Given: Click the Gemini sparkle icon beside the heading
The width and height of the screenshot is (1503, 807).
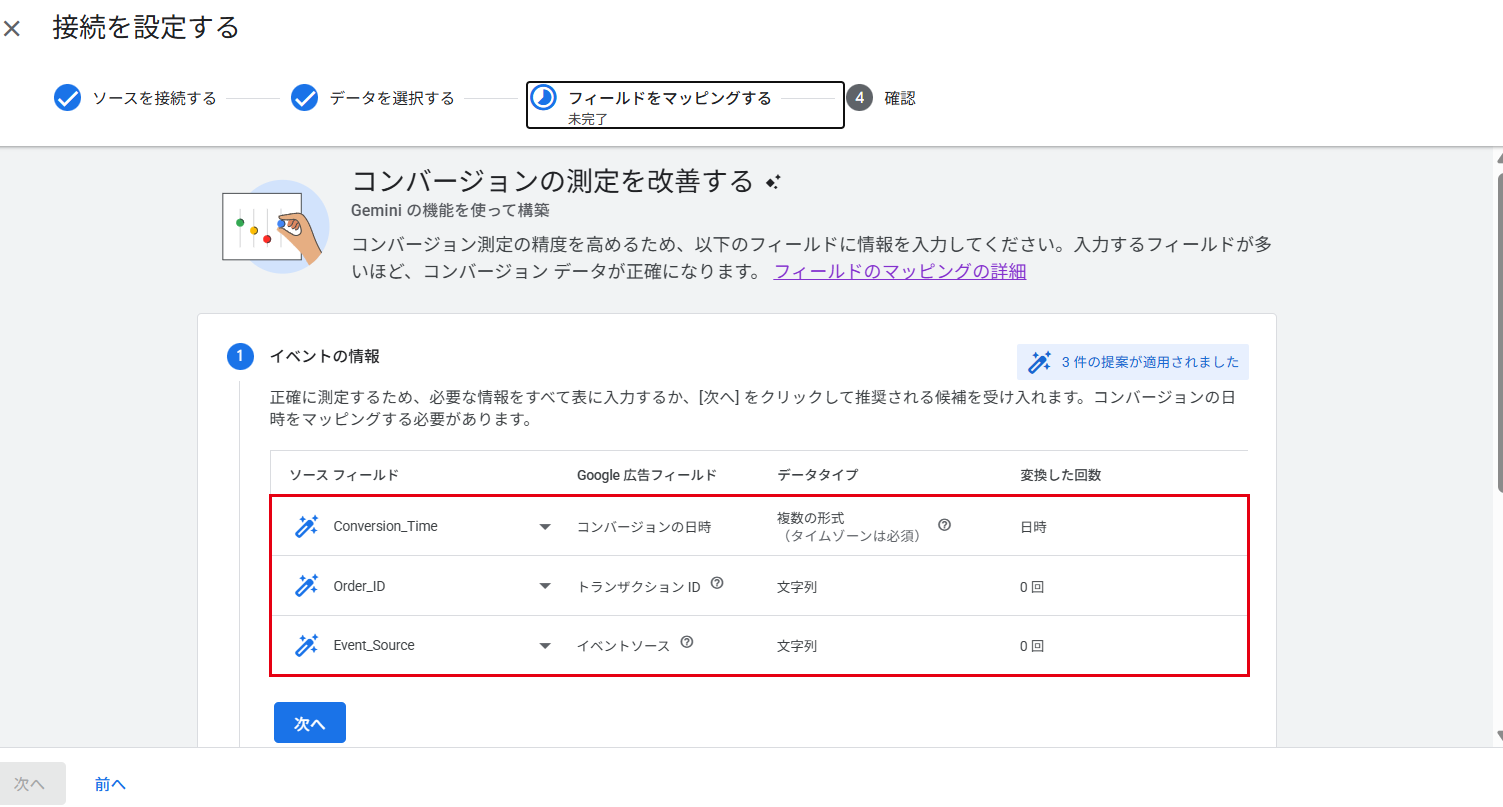Looking at the screenshot, I should click(x=772, y=182).
